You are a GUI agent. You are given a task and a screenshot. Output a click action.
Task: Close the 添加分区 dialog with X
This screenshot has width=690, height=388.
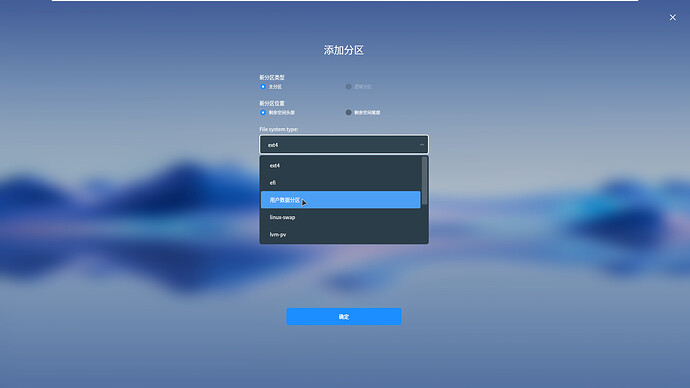(672, 17)
